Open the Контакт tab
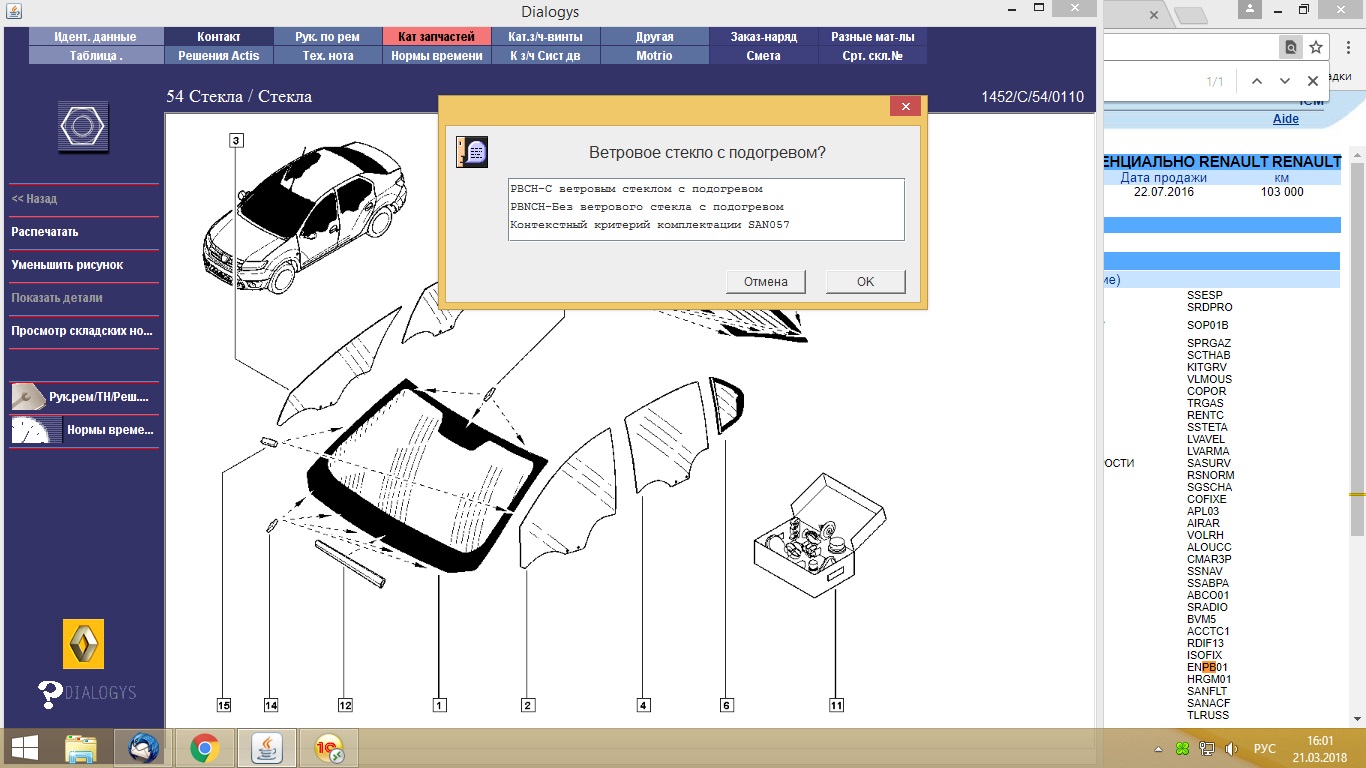Image resolution: width=1366 pixels, height=768 pixels. 218,37
